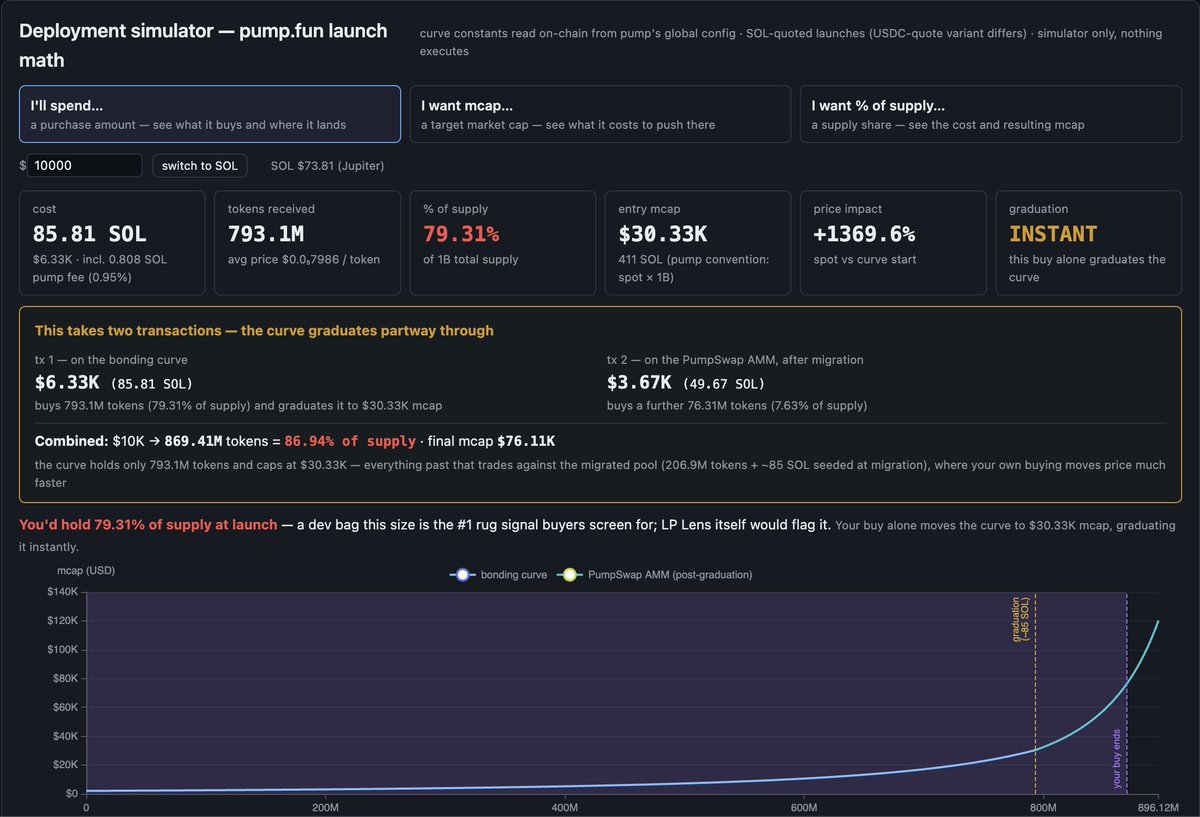Click "You'd hold 79.31% of supply" warning
This screenshot has height=817, width=1200.
(149, 524)
